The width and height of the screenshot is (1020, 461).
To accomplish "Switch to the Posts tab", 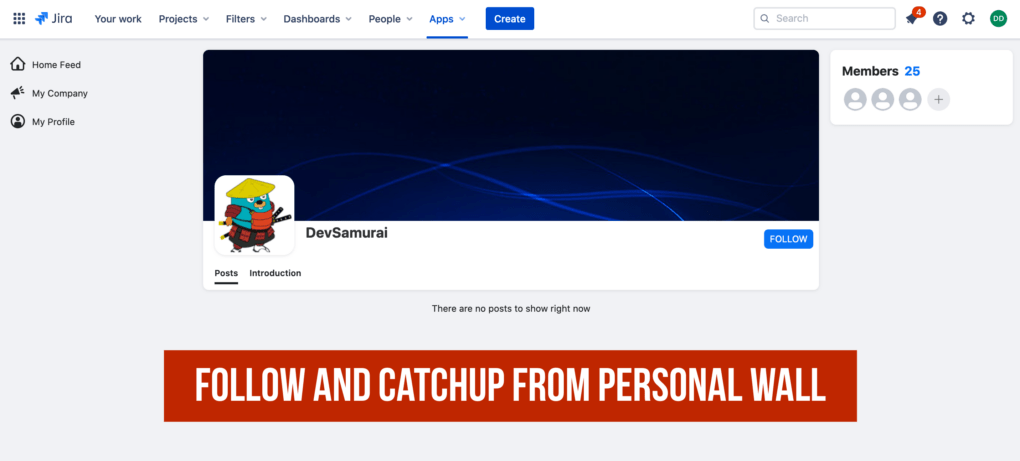I will pos(226,273).
